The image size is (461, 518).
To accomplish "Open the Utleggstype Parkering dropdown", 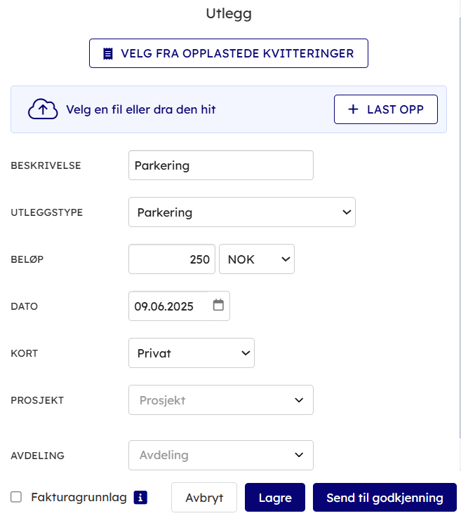I will (x=242, y=212).
